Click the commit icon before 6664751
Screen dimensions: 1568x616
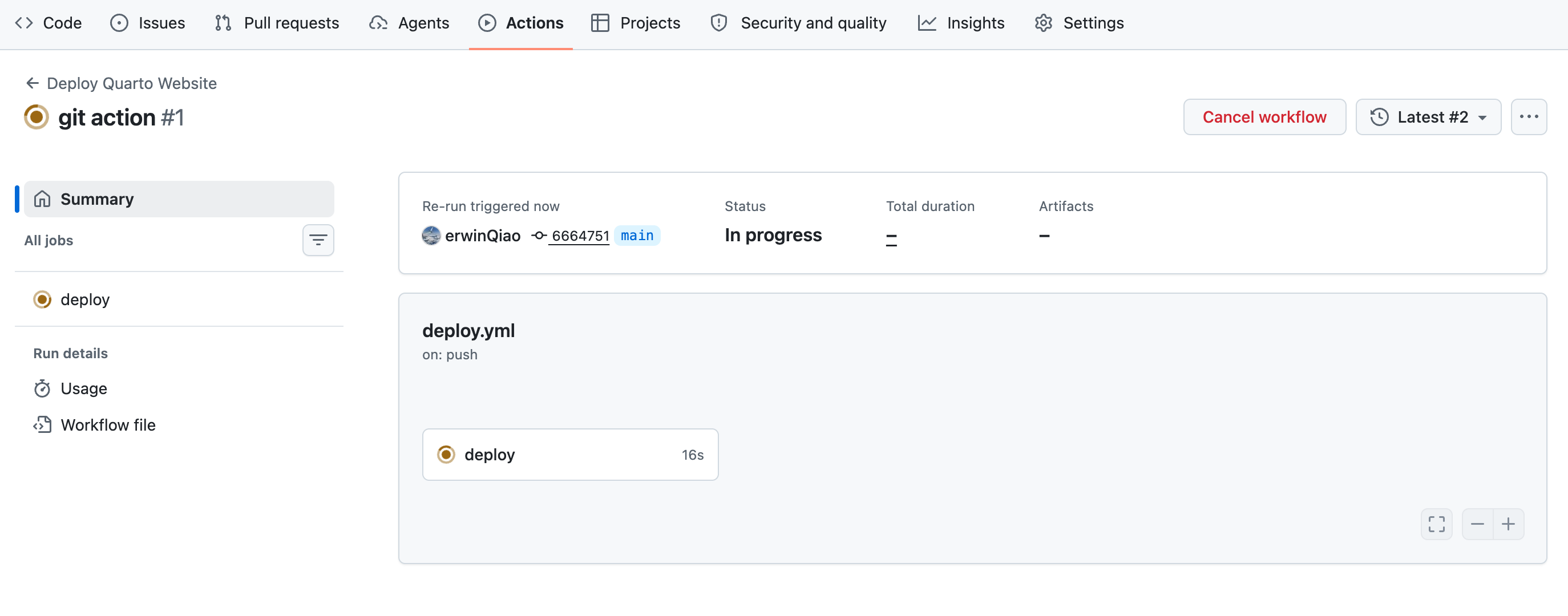click(539, 236)
